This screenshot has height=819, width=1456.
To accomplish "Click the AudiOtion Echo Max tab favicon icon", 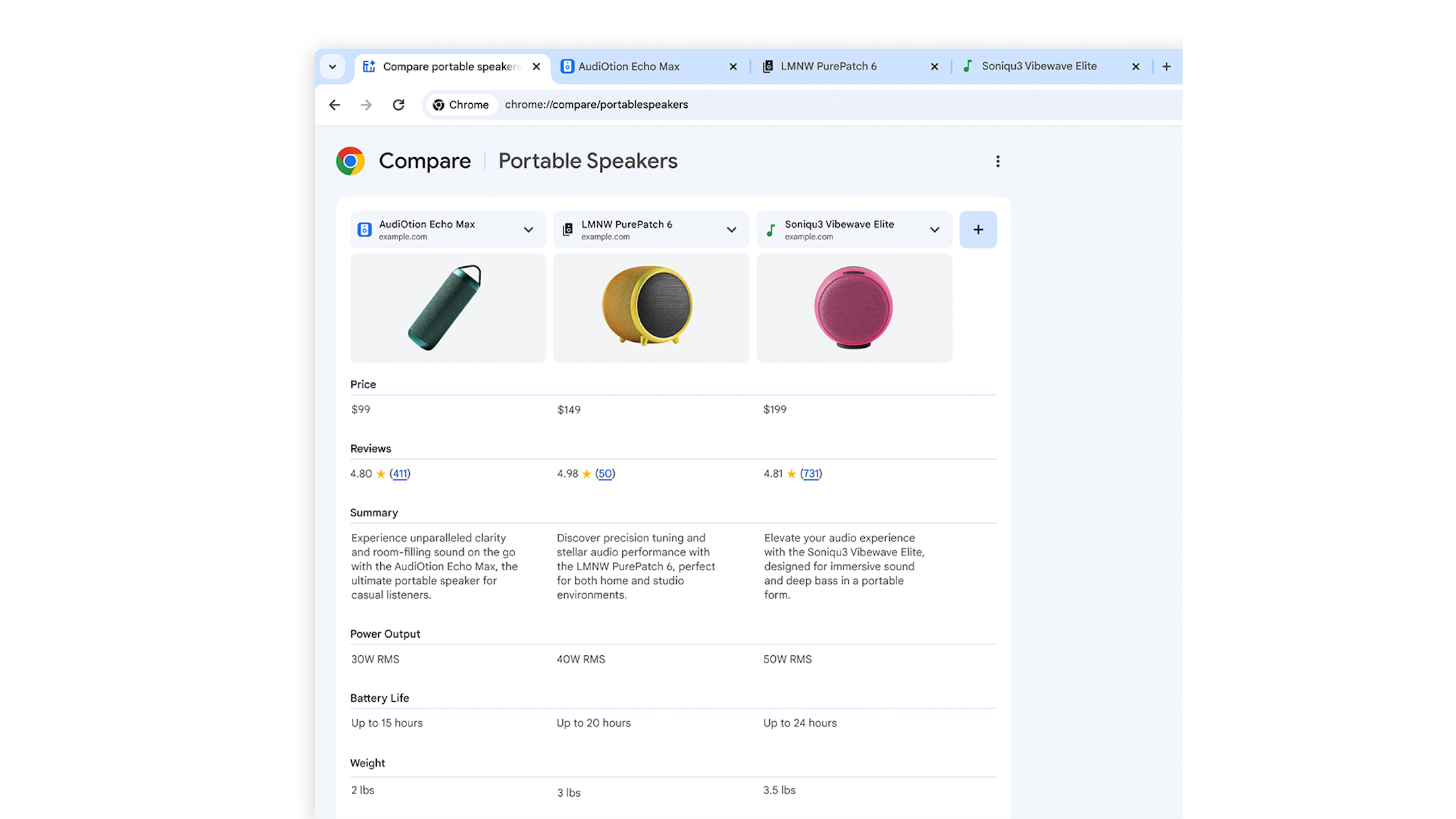I will pos(567,66).
